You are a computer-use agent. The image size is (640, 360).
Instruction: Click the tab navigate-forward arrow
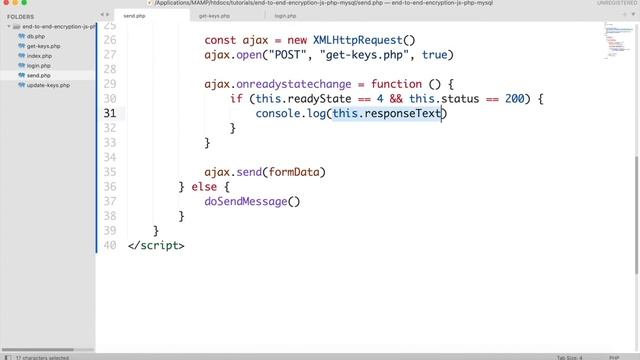click(108, 15)
